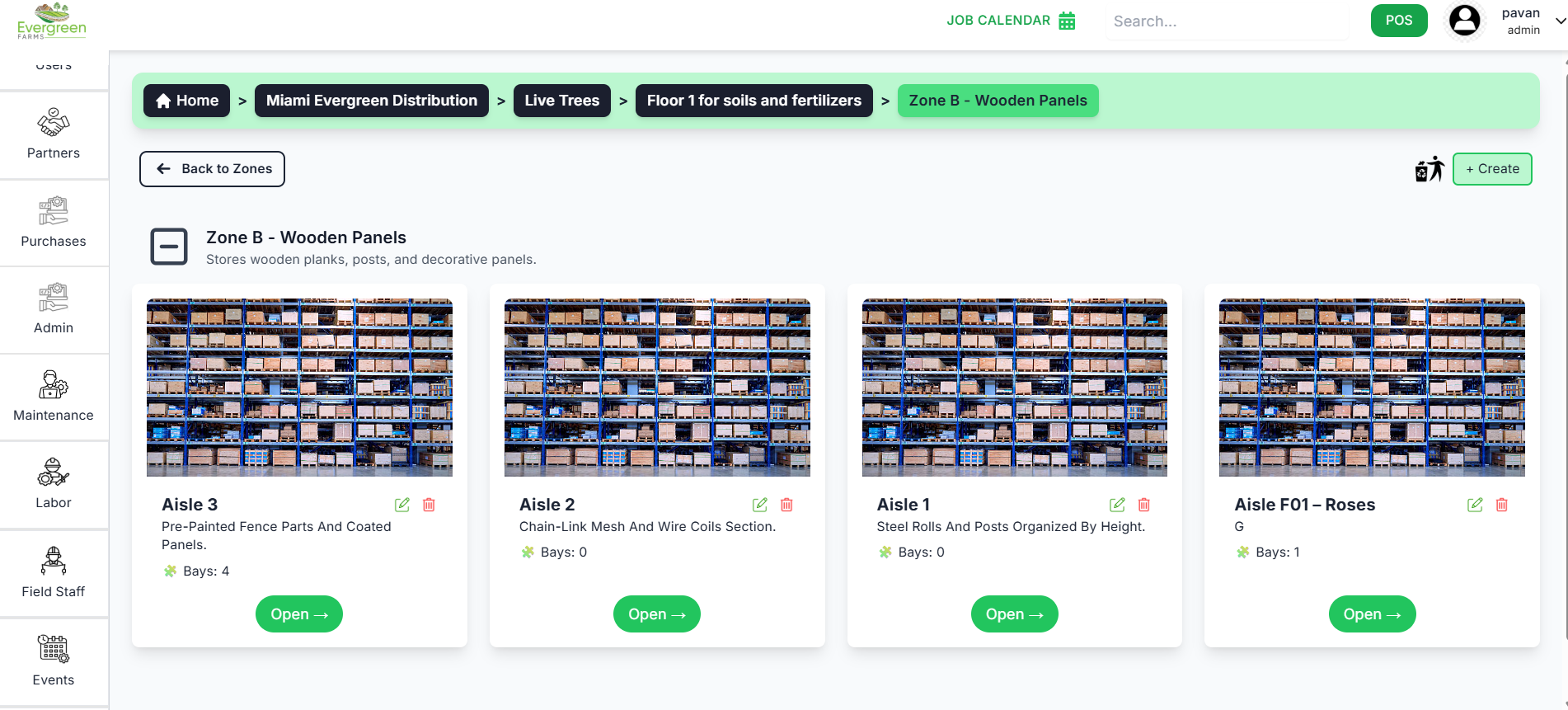This screenshot has height=710, width=1568.
Task: Open the Partners sidebar section
Action: pyautogui.click(x=54, y=134)
